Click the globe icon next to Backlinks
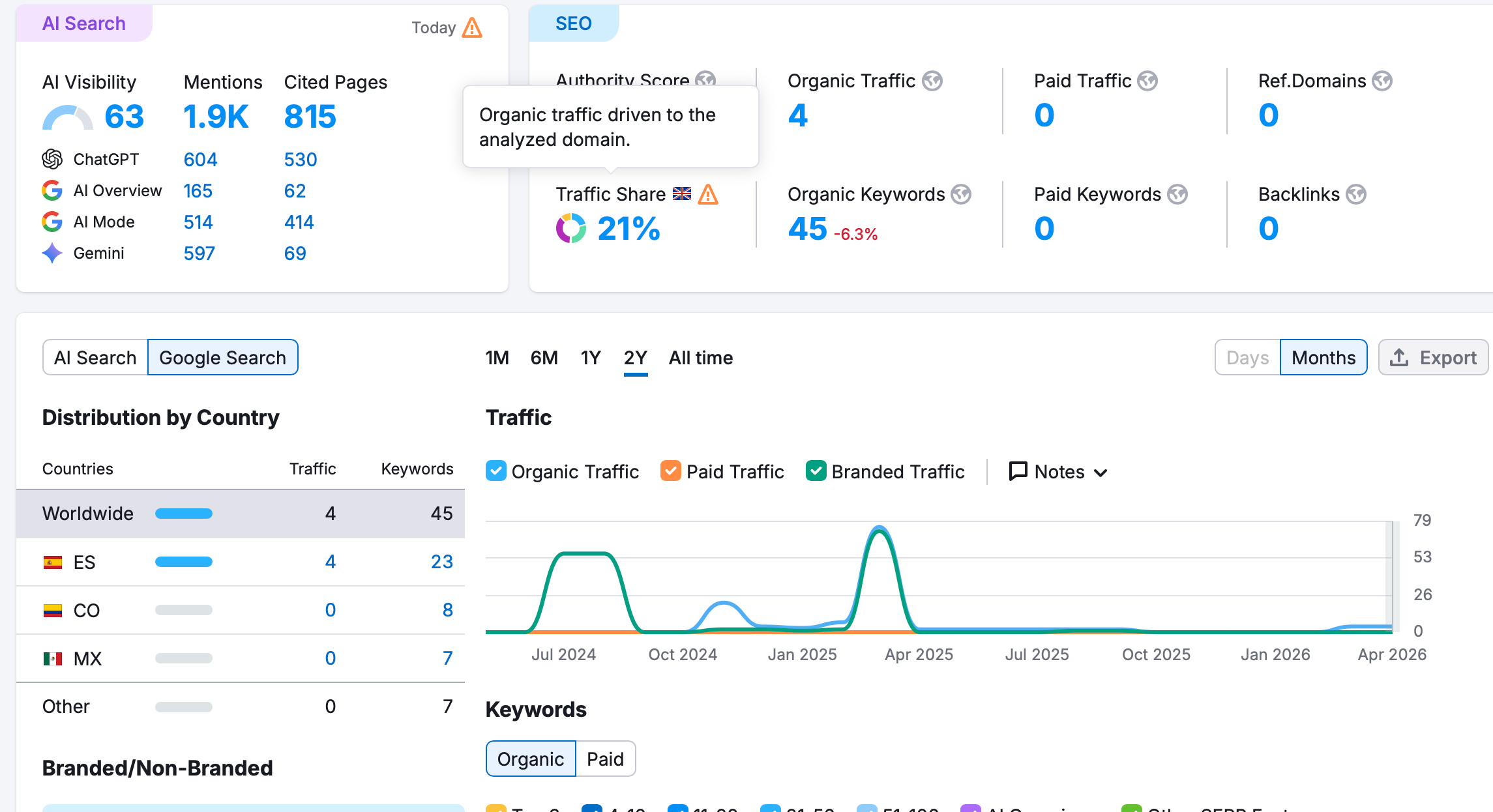The width and height of the screenshot is (1493, 812). (1355, 194)
